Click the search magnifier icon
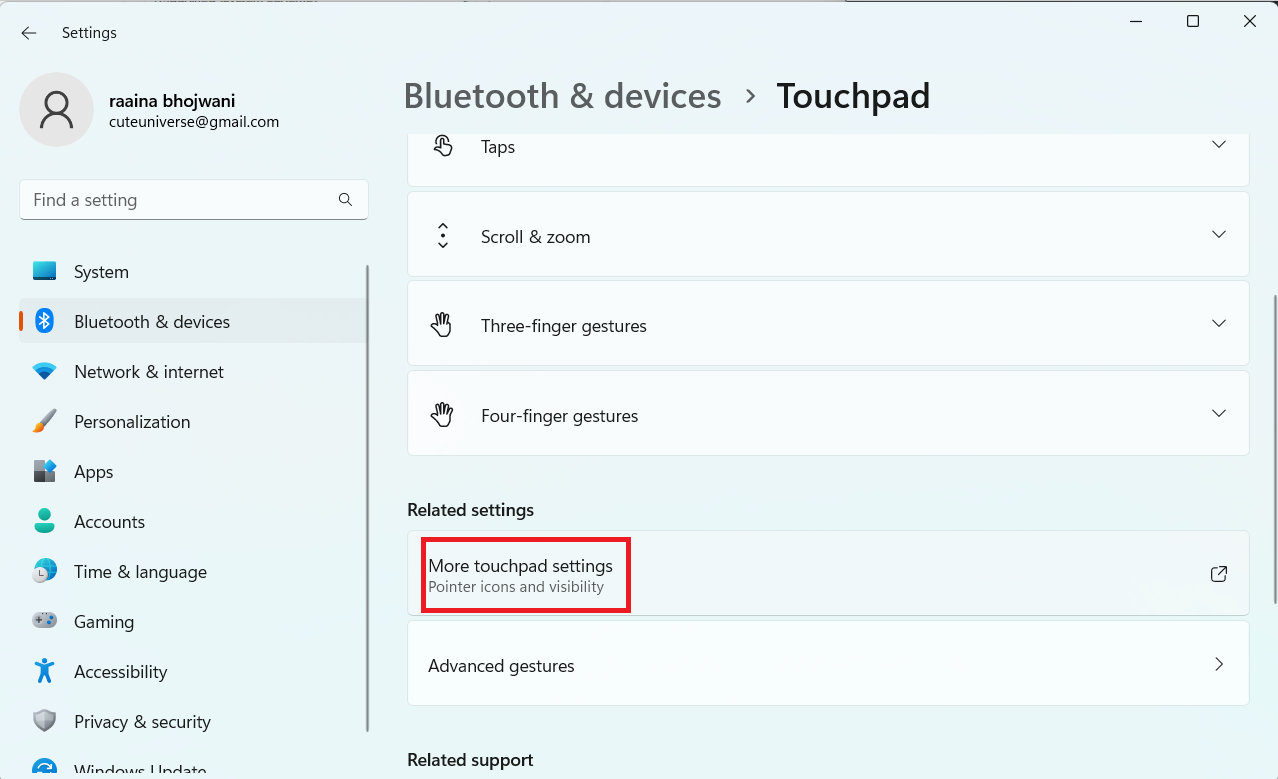1278x779 pixels. point(345,200)
